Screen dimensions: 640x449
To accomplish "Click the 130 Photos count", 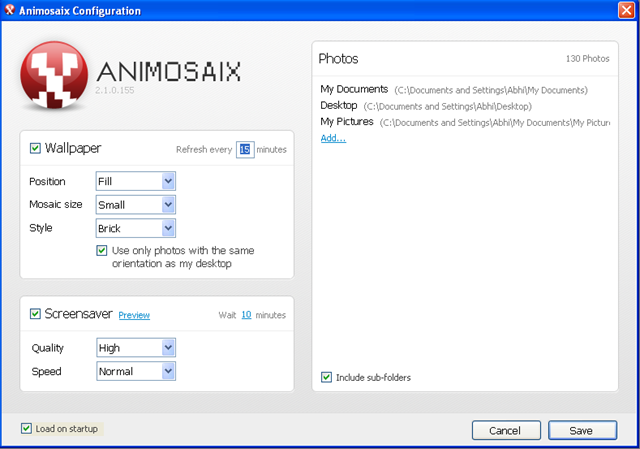I will [587, 59].
